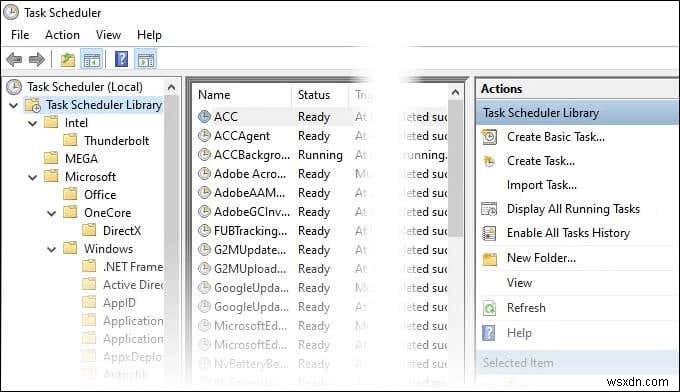Collapse the Windows folder node
This screenshot has height=392, width=680.
(52, 249)
